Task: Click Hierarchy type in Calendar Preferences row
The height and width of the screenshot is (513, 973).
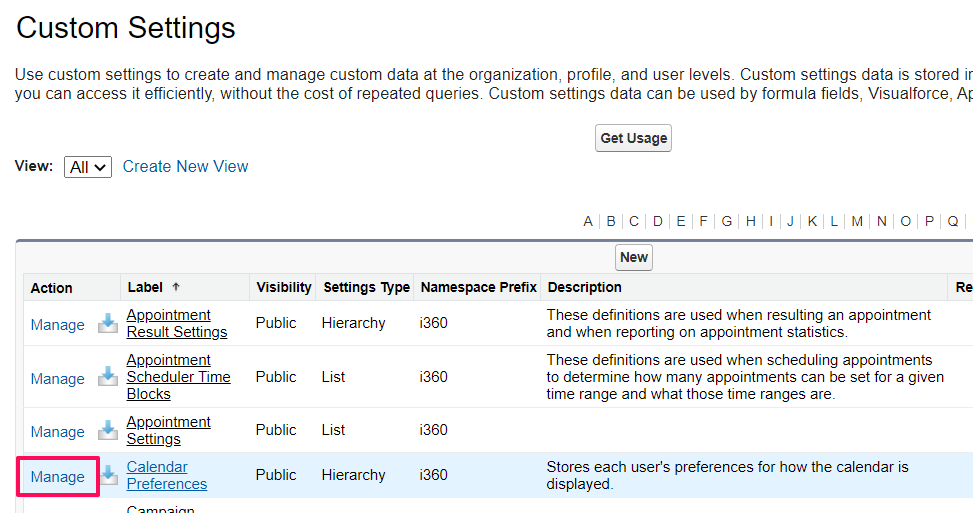Action: (353, 475)
